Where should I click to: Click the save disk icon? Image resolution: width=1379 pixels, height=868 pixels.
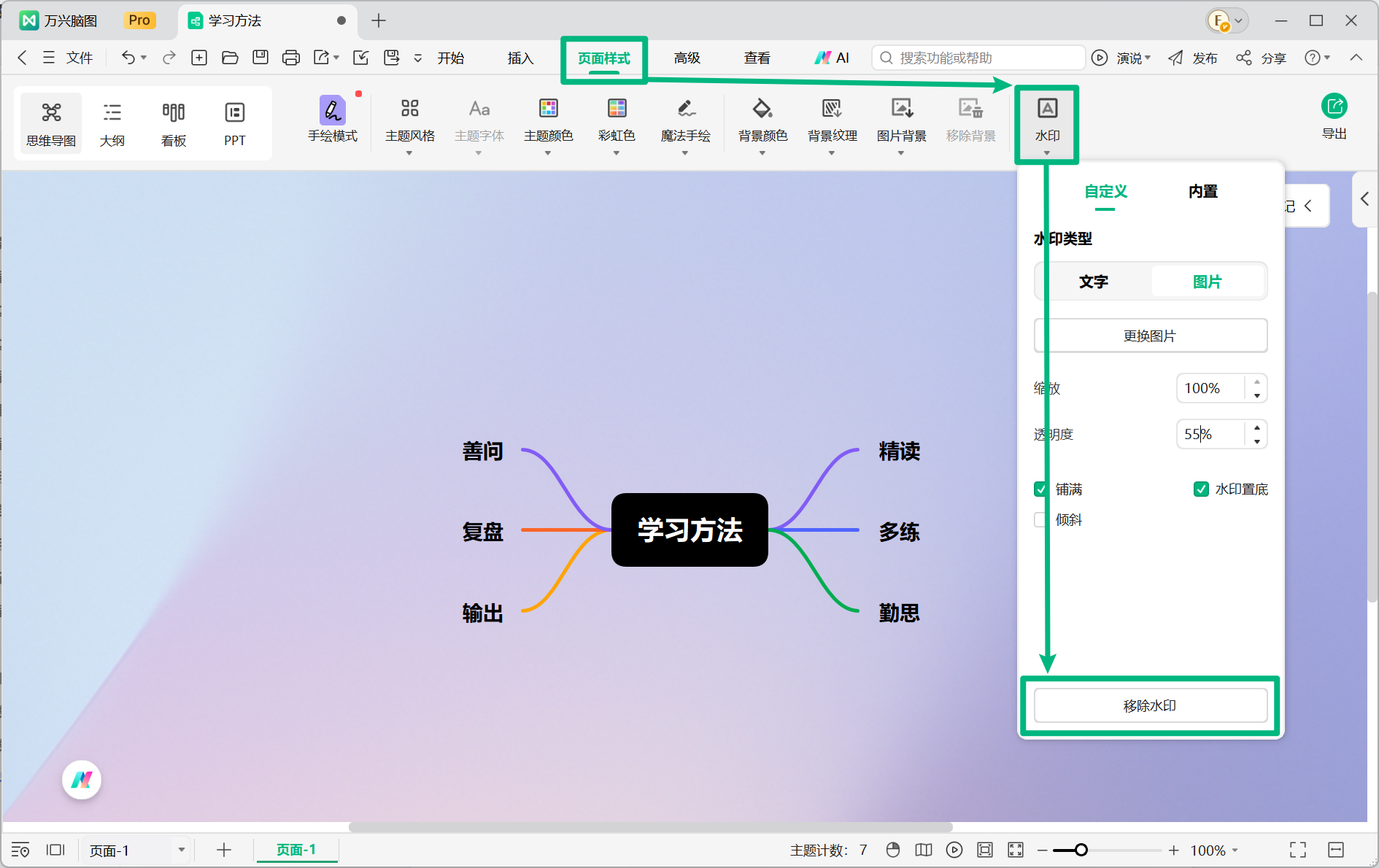click(x=260, y=58)
